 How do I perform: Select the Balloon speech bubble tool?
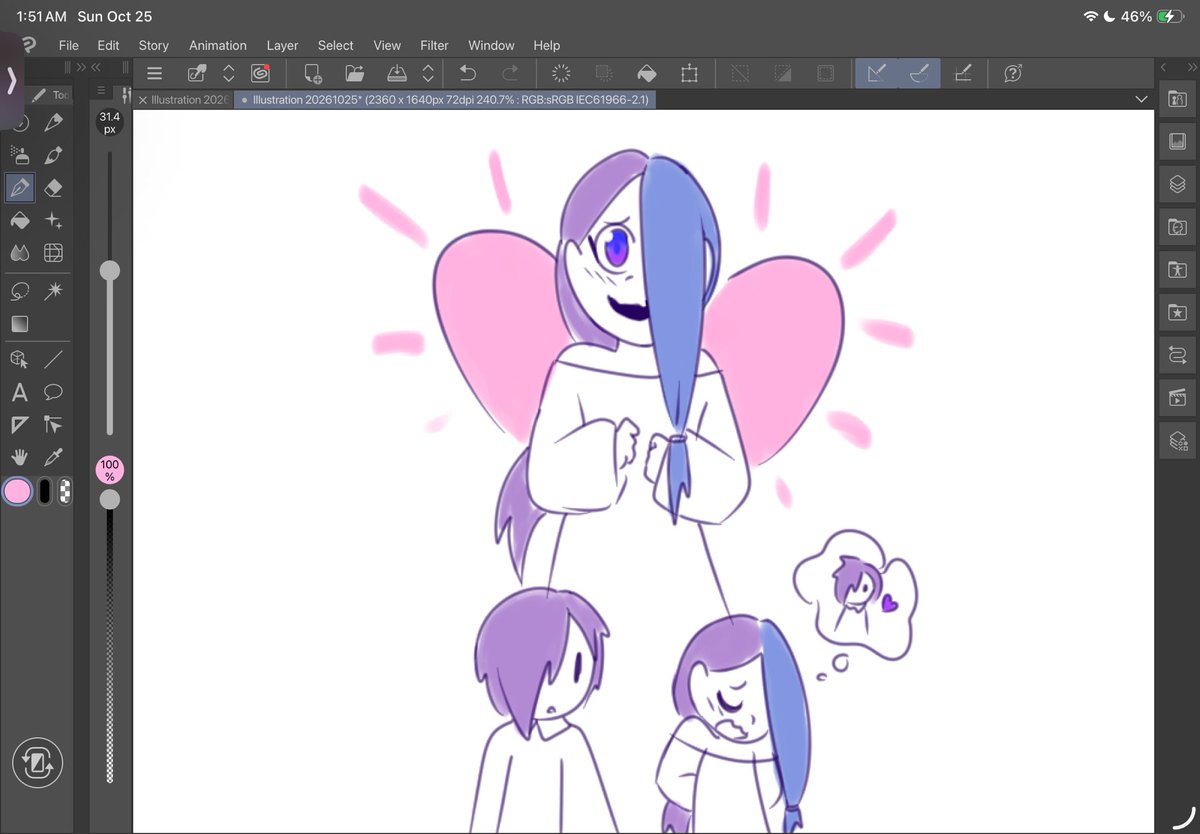click(x=54, y=392)
